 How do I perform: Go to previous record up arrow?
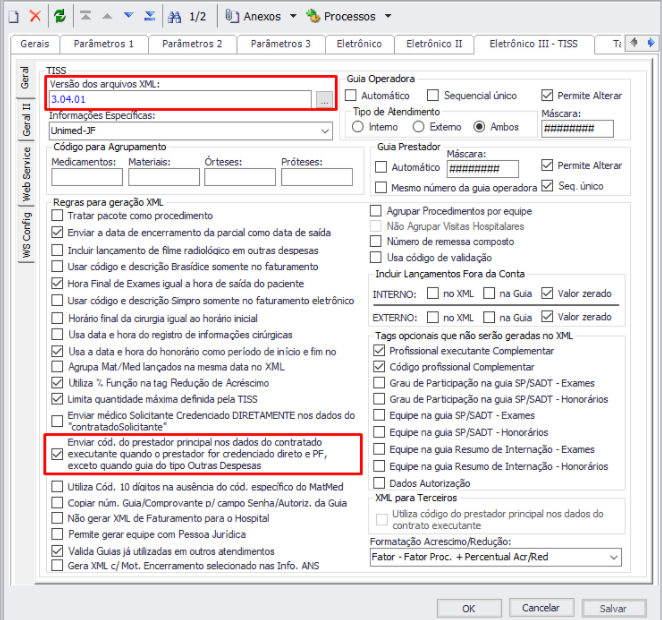(x=107, y=16)
